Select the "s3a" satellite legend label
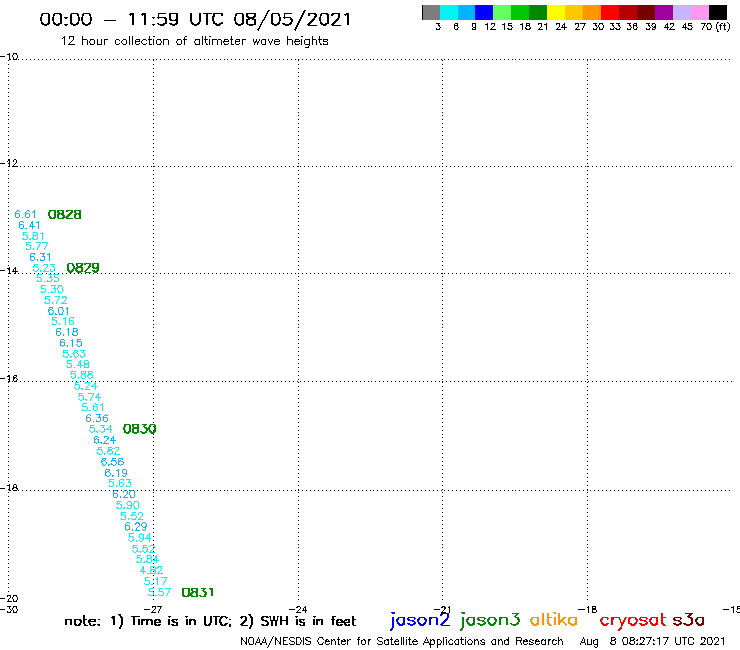This screenshot has width=740, height=650. click(689, 620)
